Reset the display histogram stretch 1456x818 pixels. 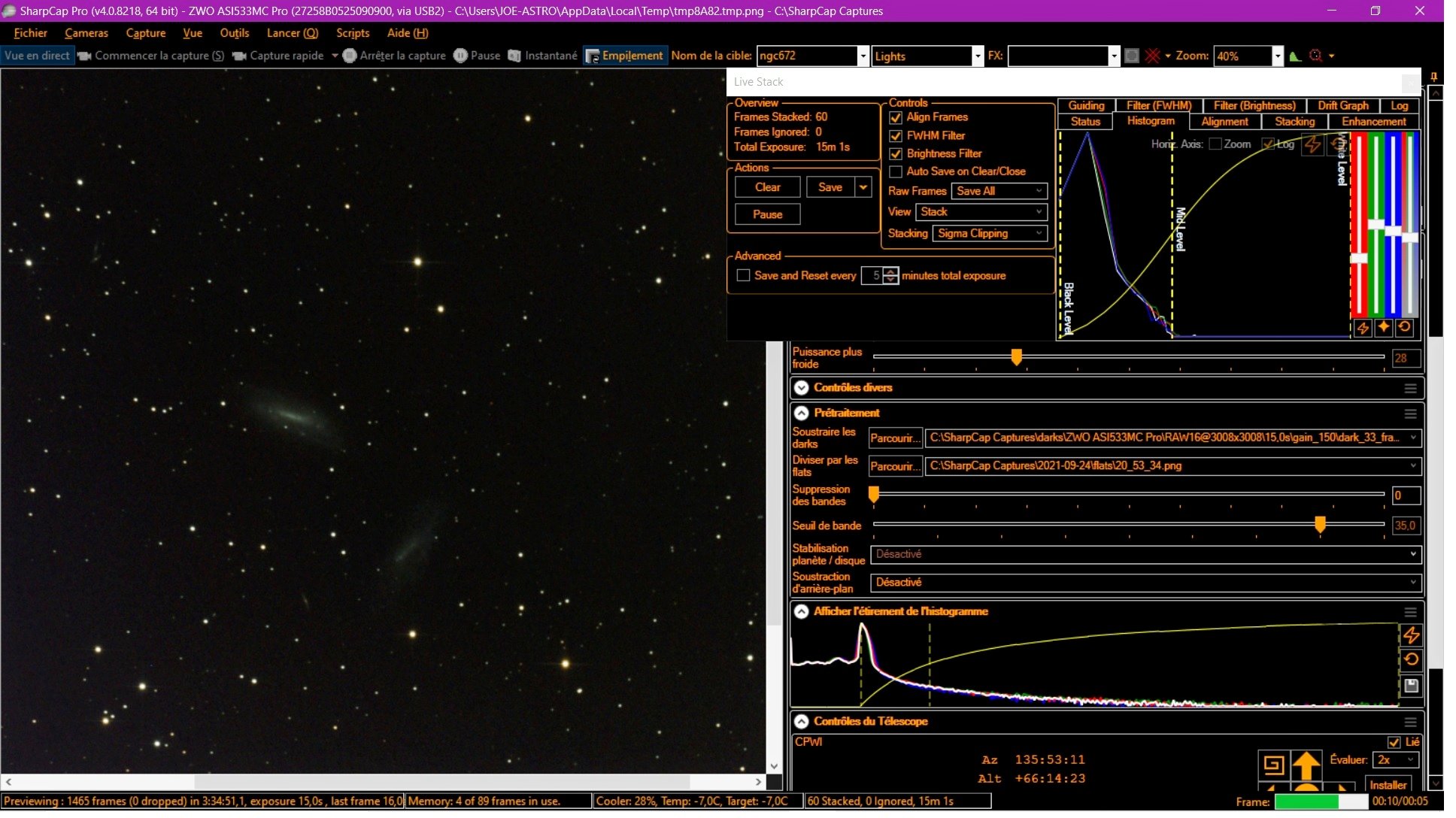click(1411, 660)
